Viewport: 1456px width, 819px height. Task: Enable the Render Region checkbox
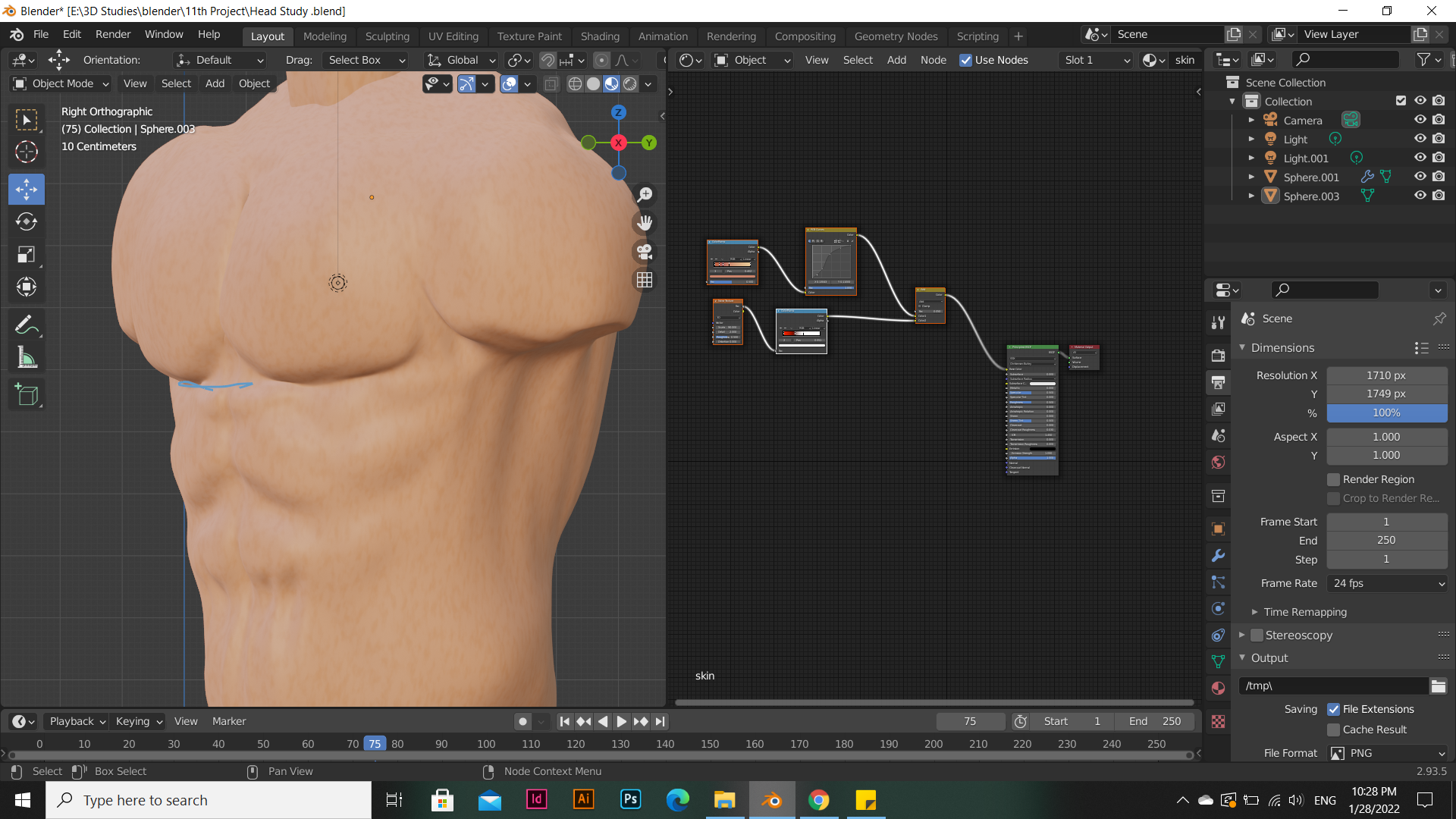[1333, 479]
